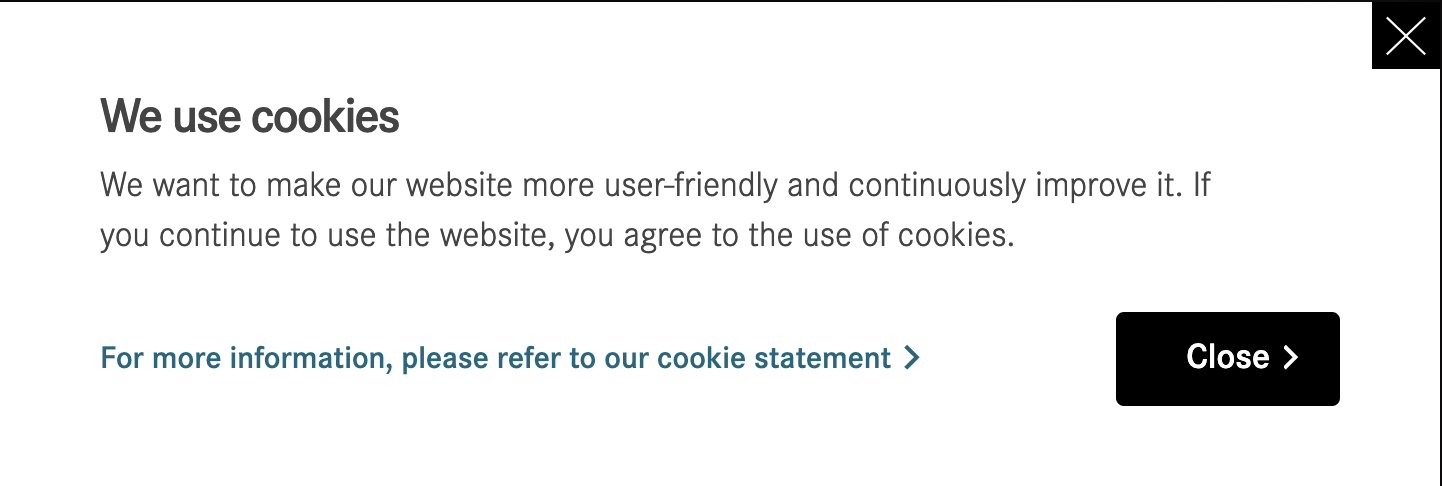Click the cookie explanation paragraph text
The image size is (1442, 486).
tap(656, 211)
